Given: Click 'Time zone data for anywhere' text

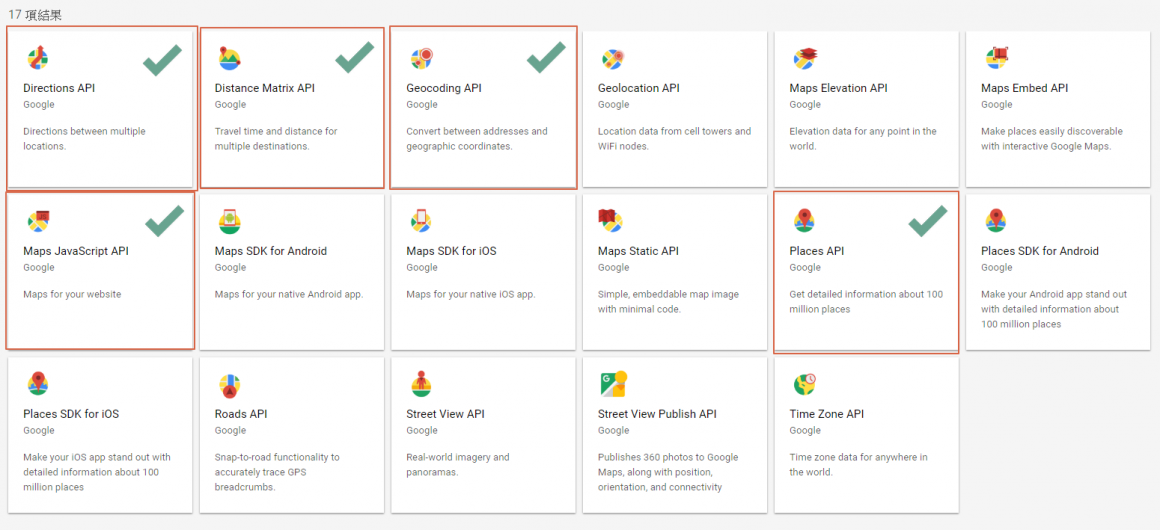Looking at the screenshot, I should pyautogui.click(x=858, y=464).
